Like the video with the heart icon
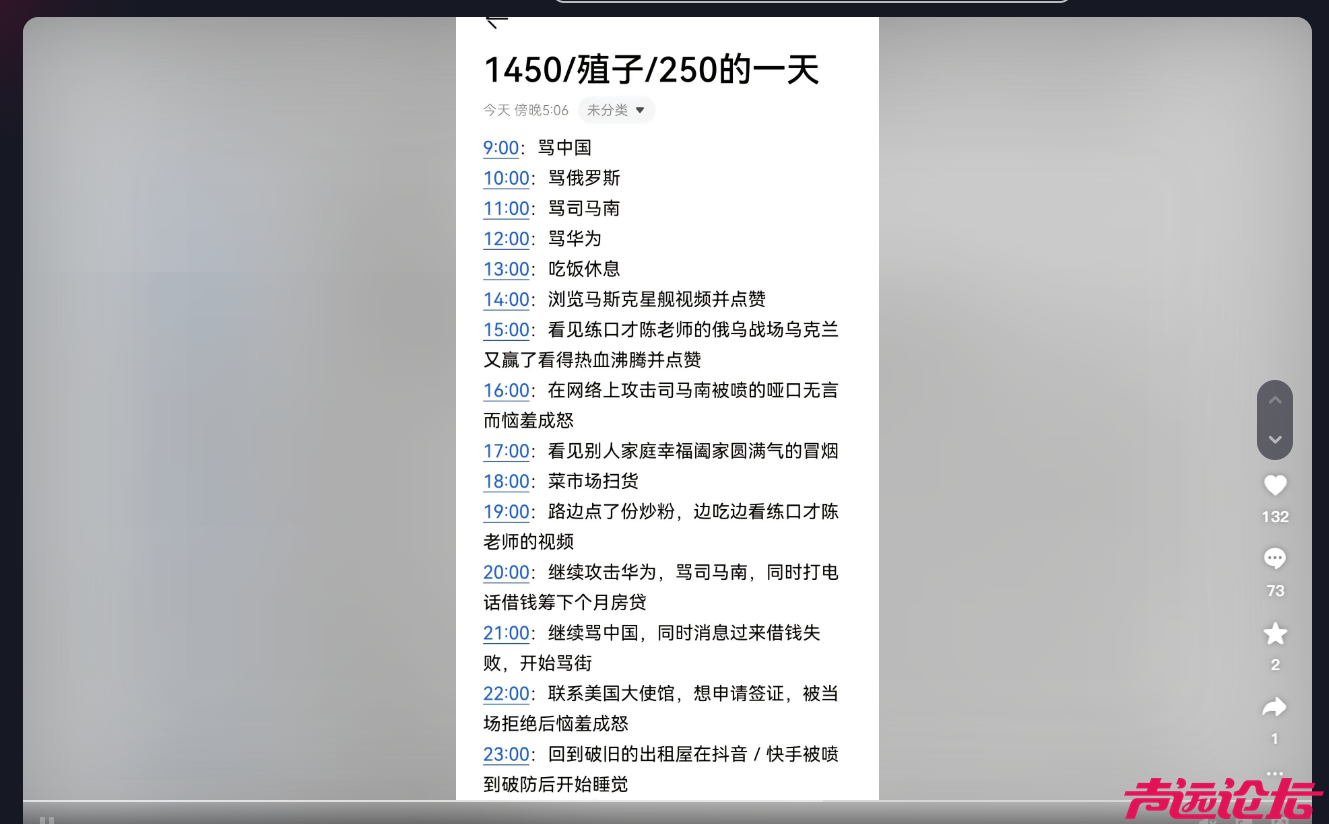This screenshot has height=824, width=1329. [x=1275, y=485]
